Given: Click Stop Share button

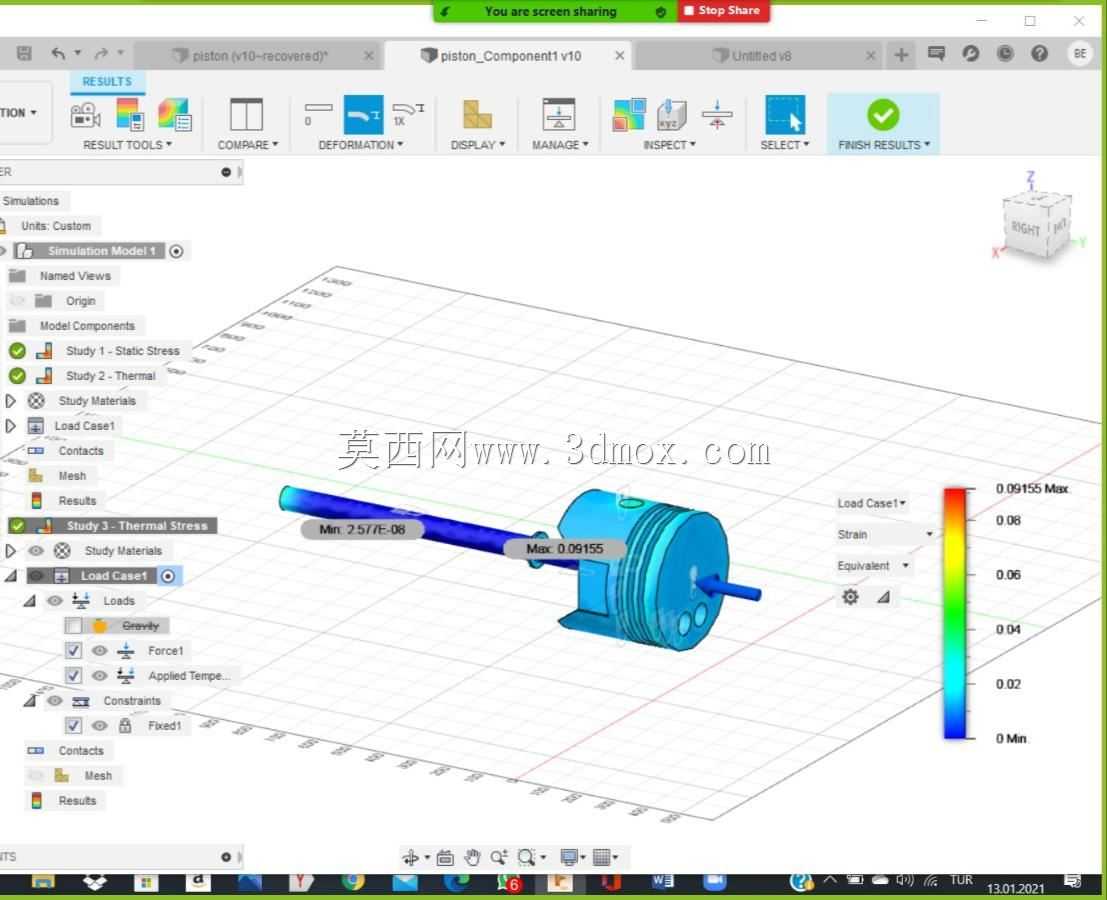Looking at the screenshot, I should point(723,11).
